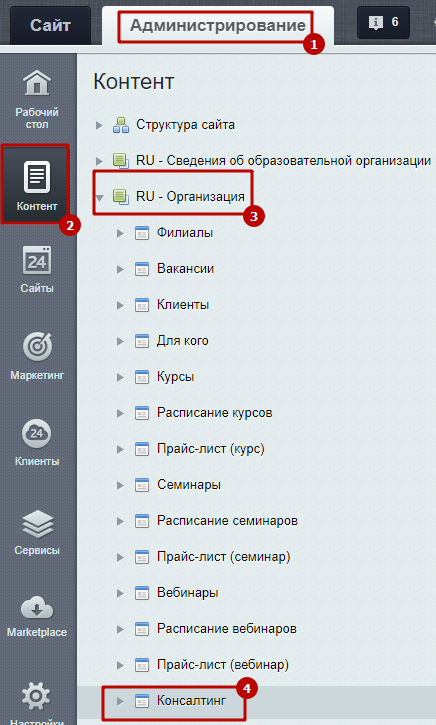Select the Контент sidebar icon
Viewport: 436px width, 725px height.
(37, 176)
